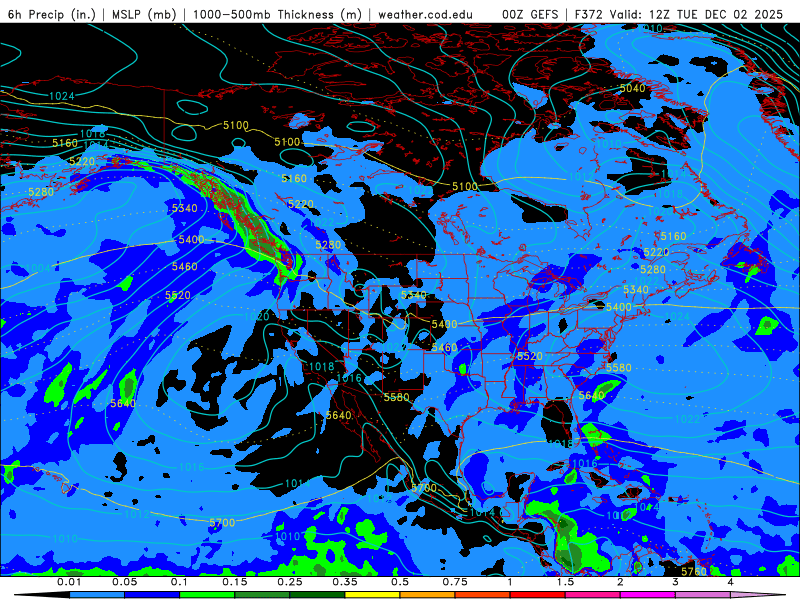
Task: Click the weather.cod.edu source text
Action: point(425,14)
